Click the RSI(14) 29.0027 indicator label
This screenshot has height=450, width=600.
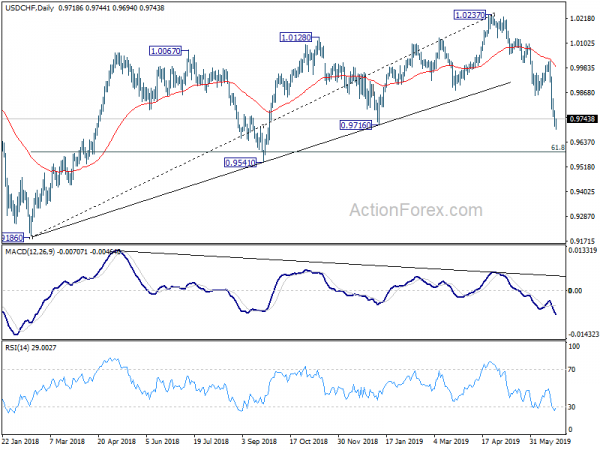(x=30, y=347)
